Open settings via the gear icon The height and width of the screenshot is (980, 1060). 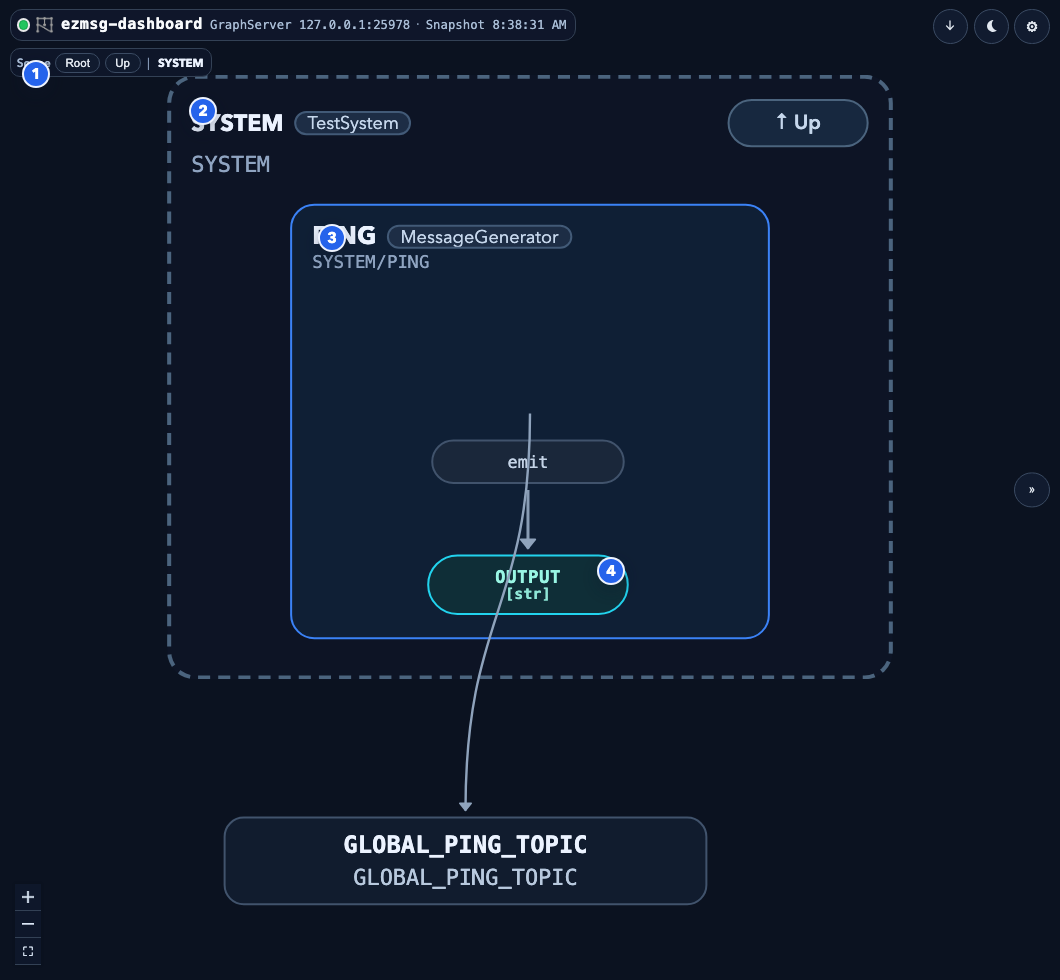point(1032,26)
